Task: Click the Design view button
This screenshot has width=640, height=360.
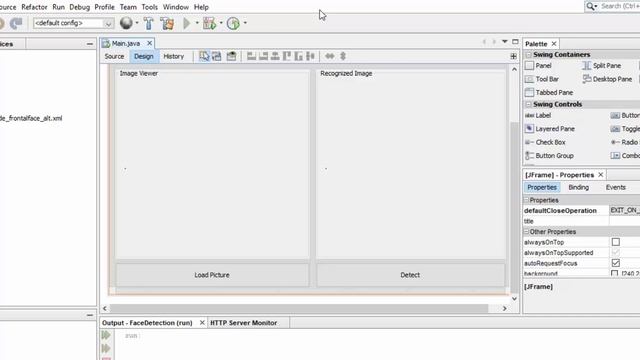Action: pyautogui.click(x=144, y=56)
